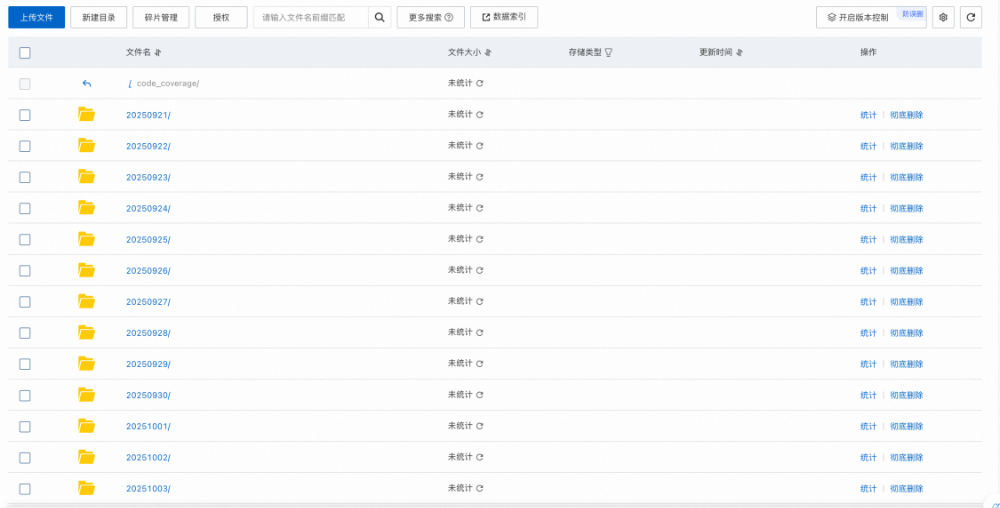
Task: Click 彻底删除 for folder 20250926/
Action: pos(906,271)
